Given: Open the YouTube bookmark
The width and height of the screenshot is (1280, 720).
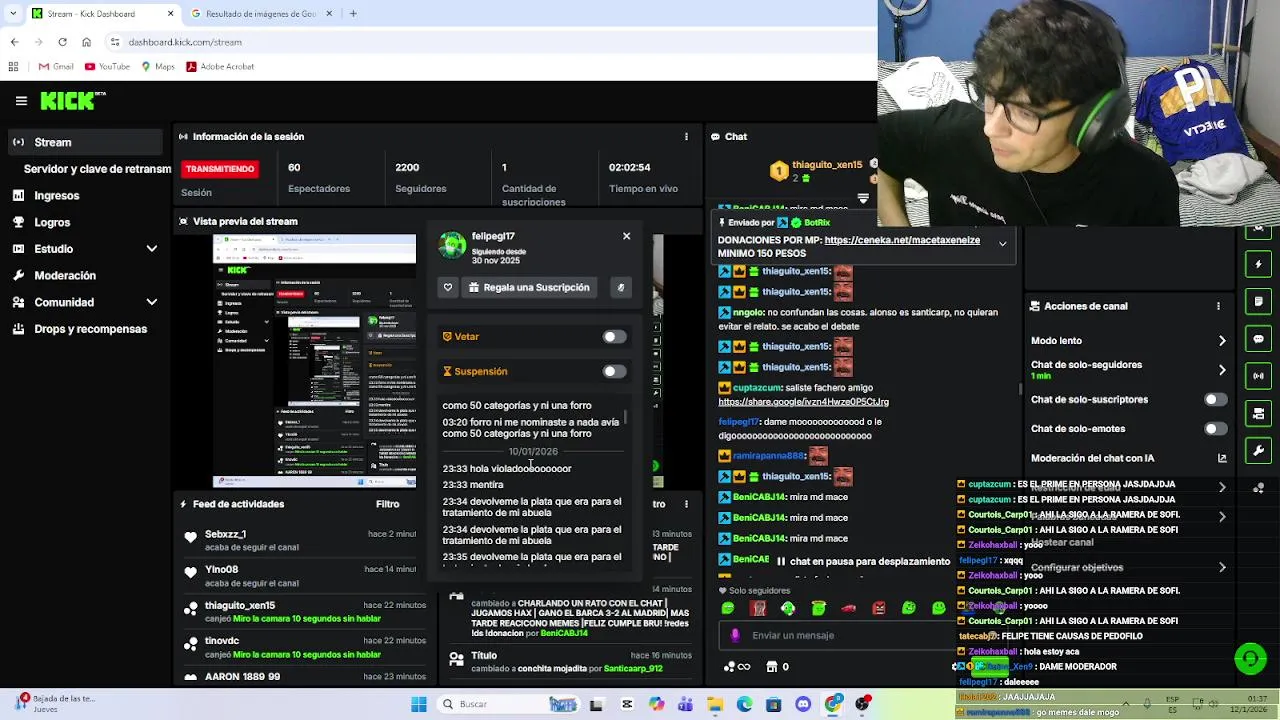Looking at the screenshot, I should point(107,67).
